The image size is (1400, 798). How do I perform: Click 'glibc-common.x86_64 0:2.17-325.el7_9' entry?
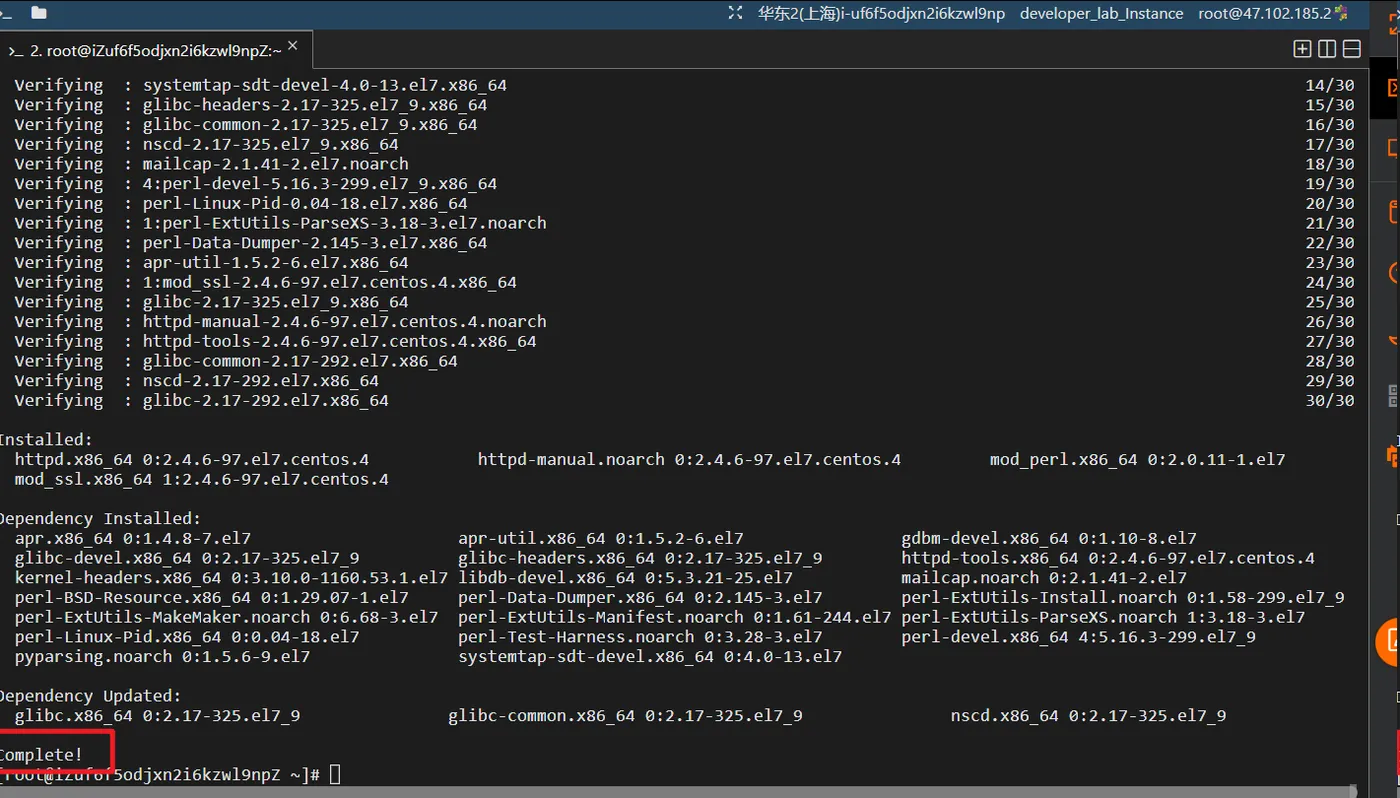(625, 716)
